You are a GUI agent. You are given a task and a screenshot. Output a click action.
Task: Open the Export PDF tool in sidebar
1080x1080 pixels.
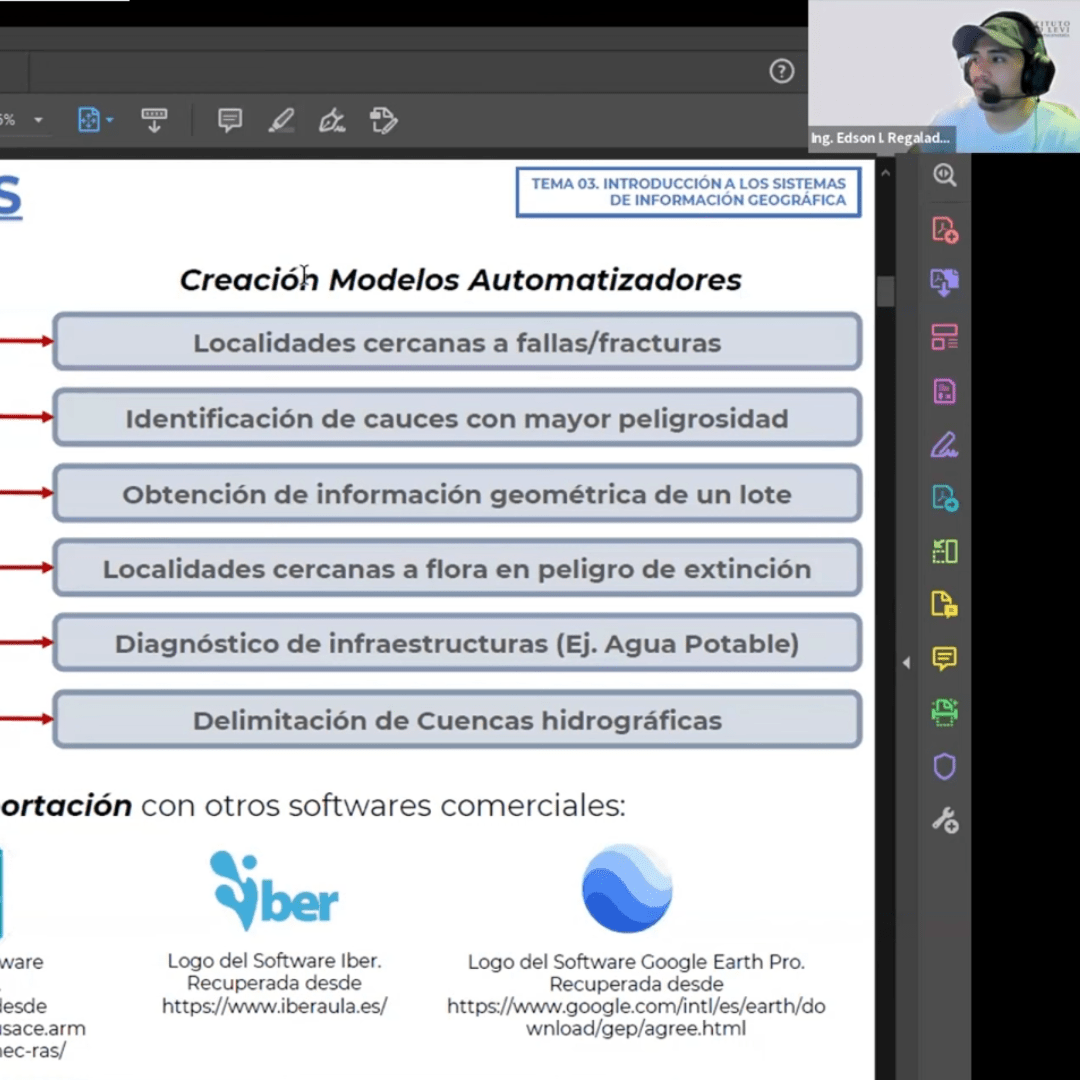pyautogui.click(x=945, y=283)
